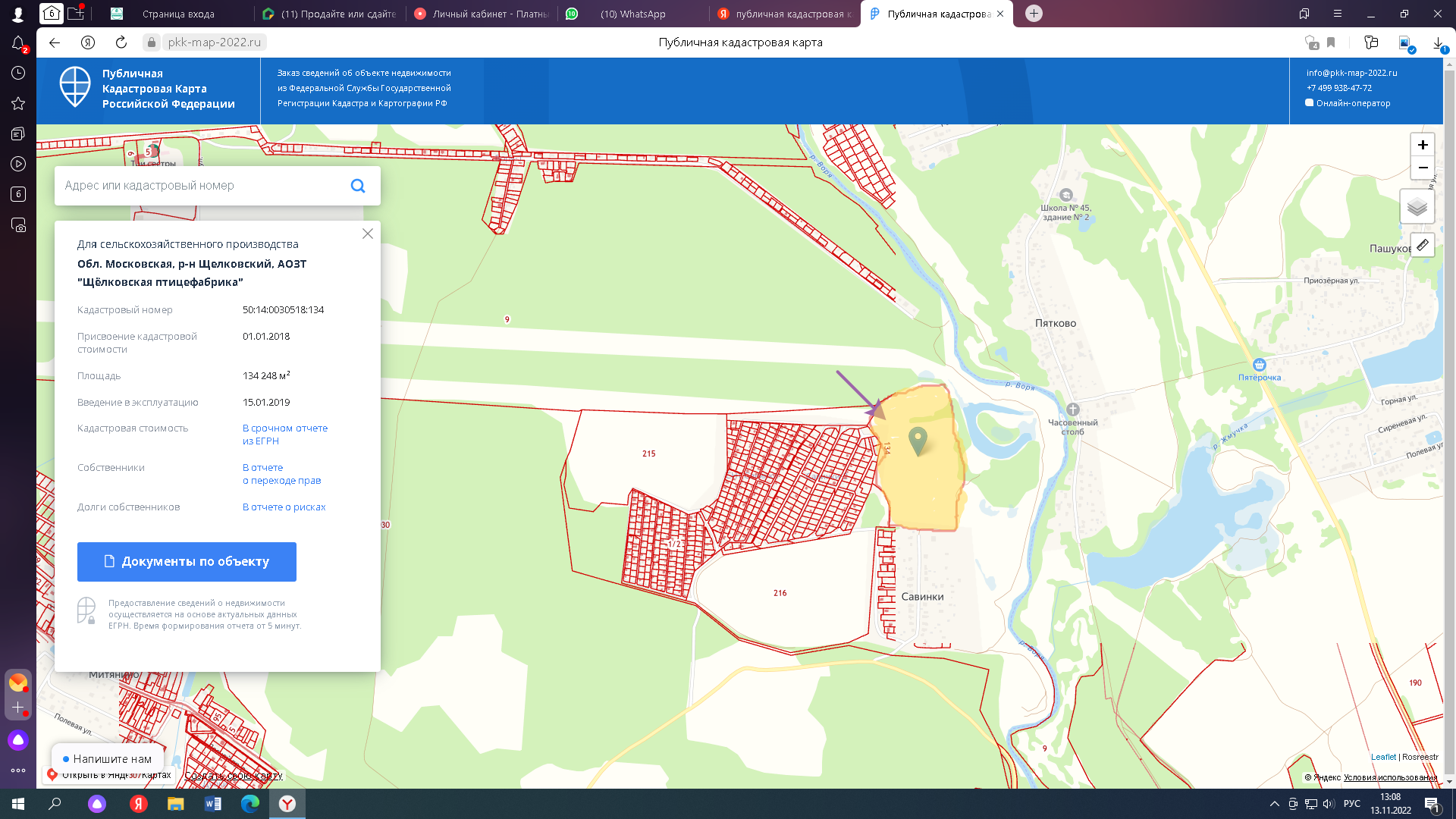Zoom in on the map
1456x819 pixels.
coord(1423,145)
